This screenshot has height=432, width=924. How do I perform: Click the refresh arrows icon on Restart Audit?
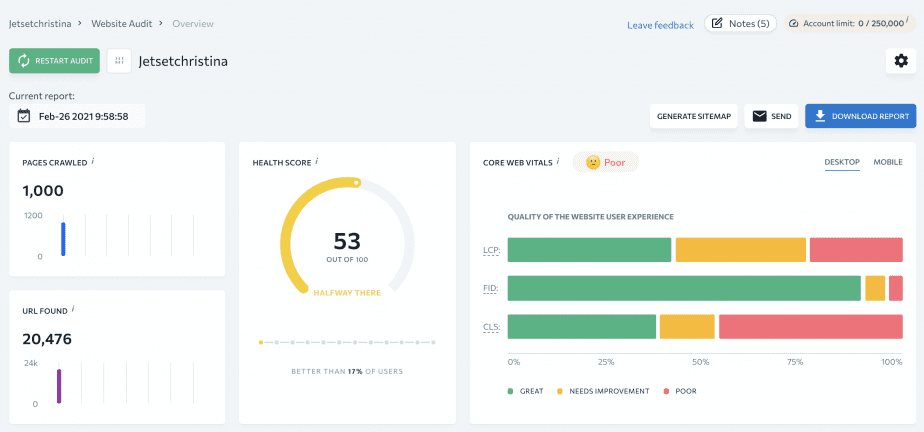pos(24,61)
